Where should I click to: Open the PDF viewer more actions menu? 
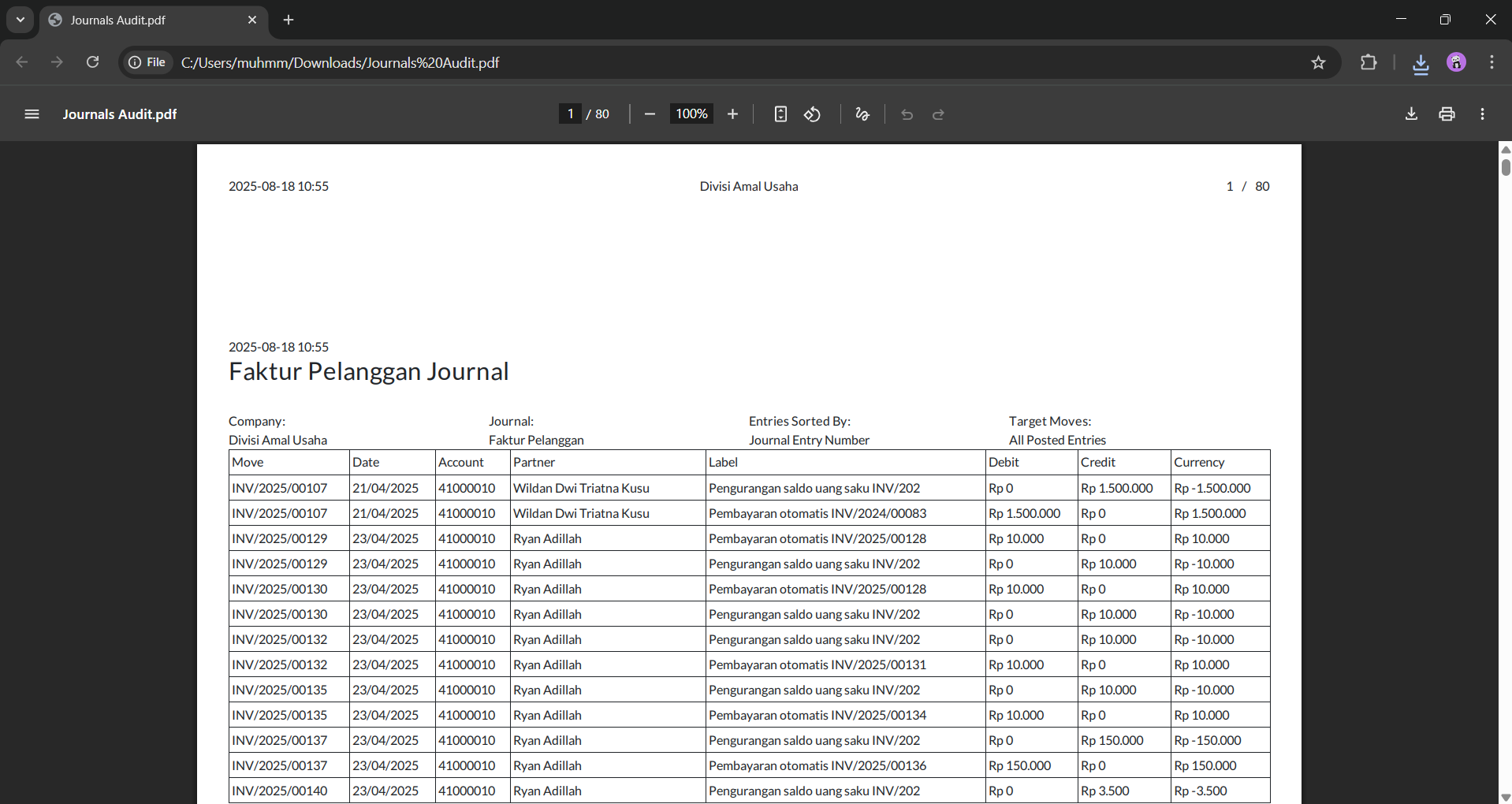coord(1483,114)
